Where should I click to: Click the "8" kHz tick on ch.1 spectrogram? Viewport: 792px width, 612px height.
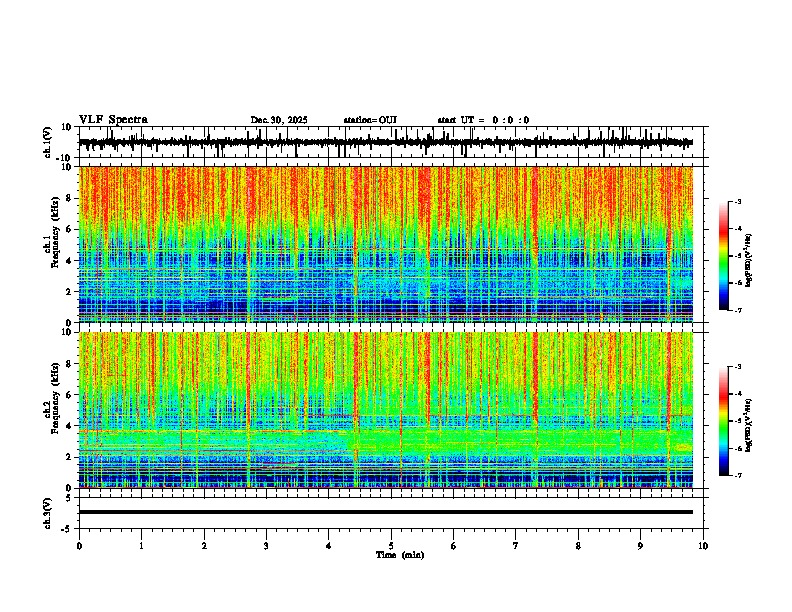70,198
